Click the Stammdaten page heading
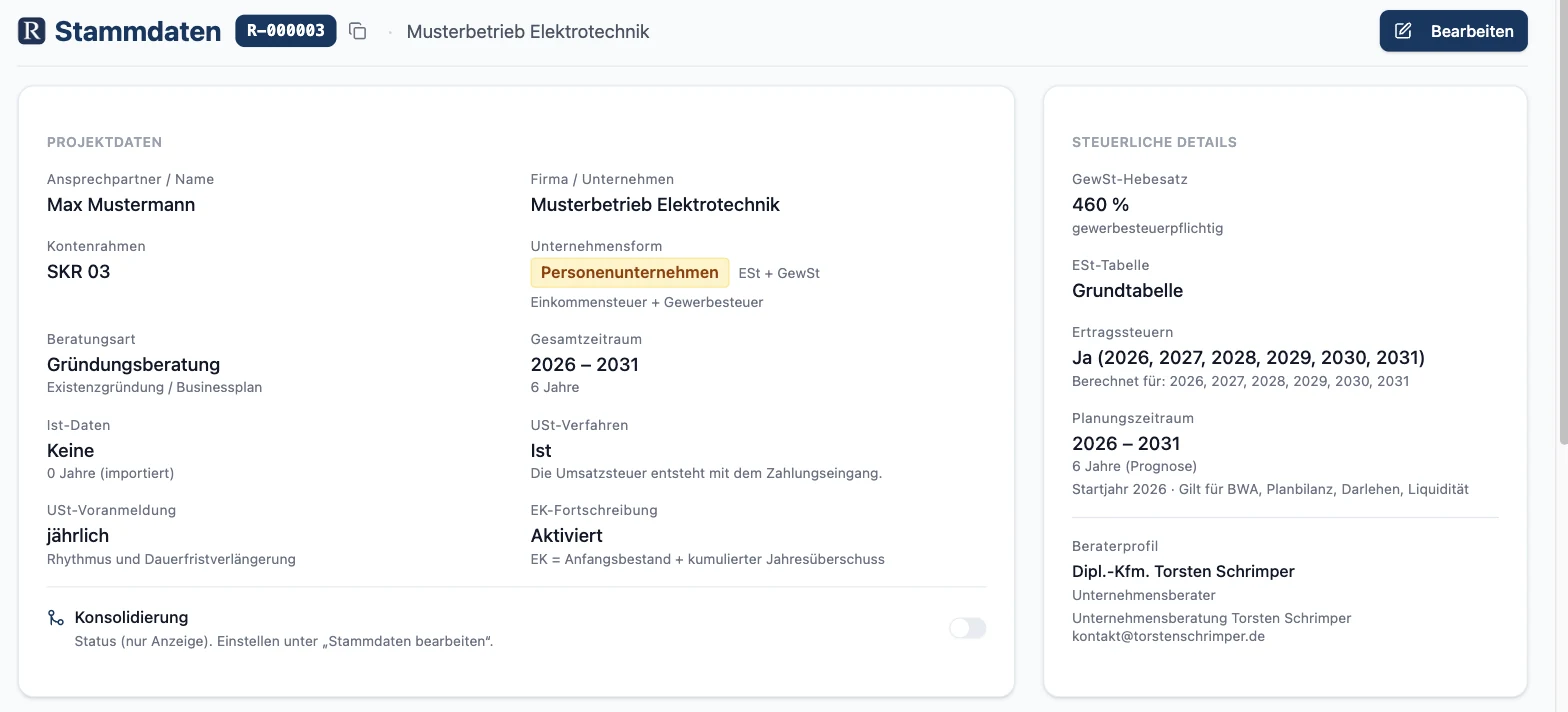1568x712 pixels. pos(138,31)
